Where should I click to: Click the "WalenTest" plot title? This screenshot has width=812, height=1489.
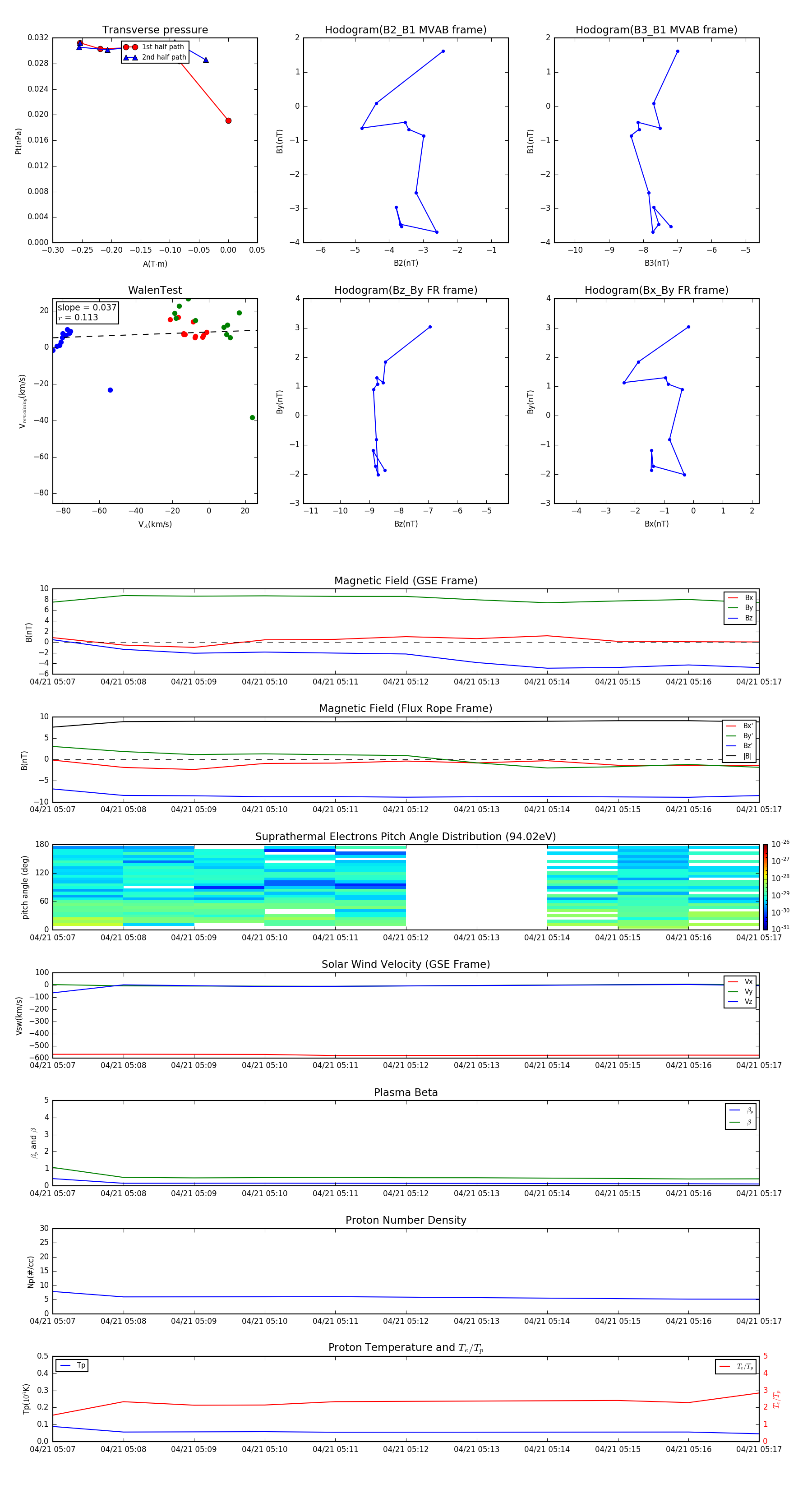(155, 290)
